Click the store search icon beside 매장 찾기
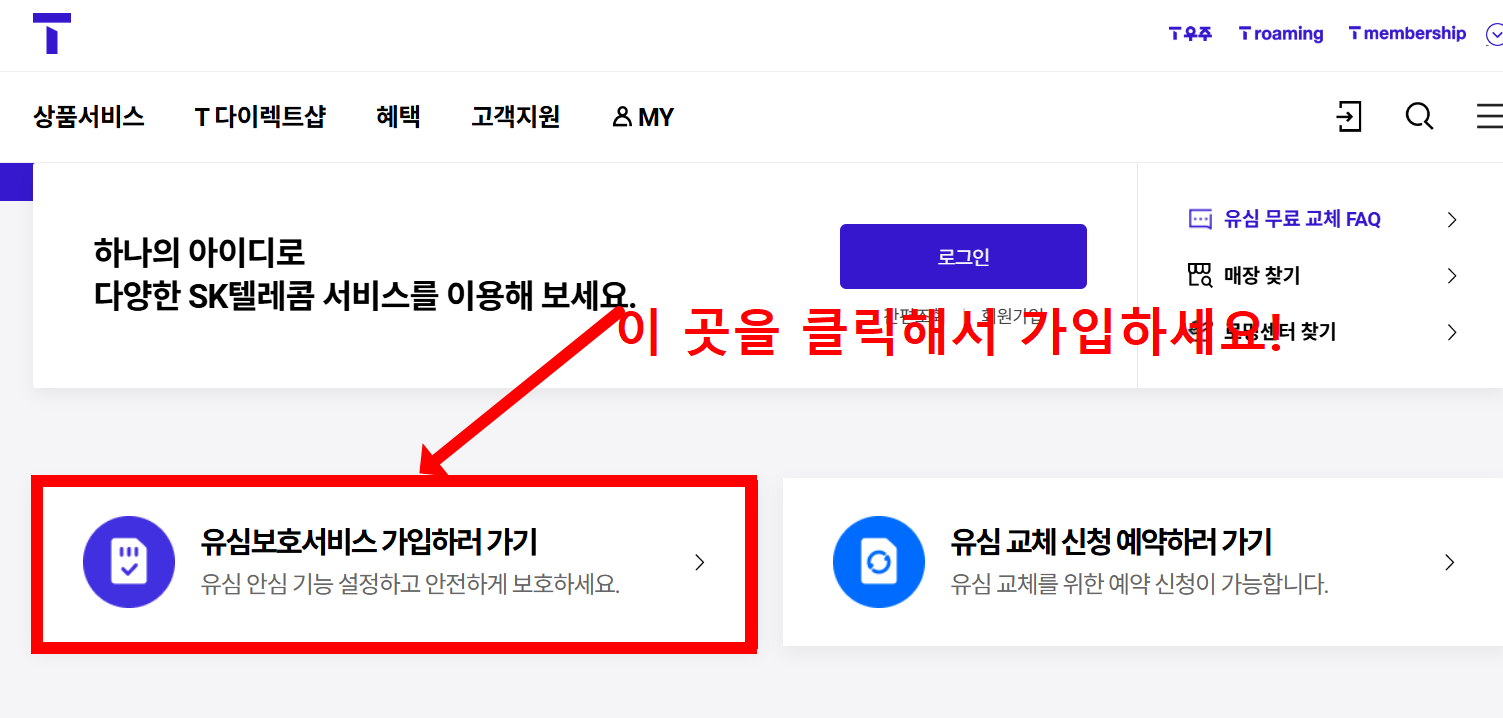Screen dimensions: 1503x718 pos(1199,275)
